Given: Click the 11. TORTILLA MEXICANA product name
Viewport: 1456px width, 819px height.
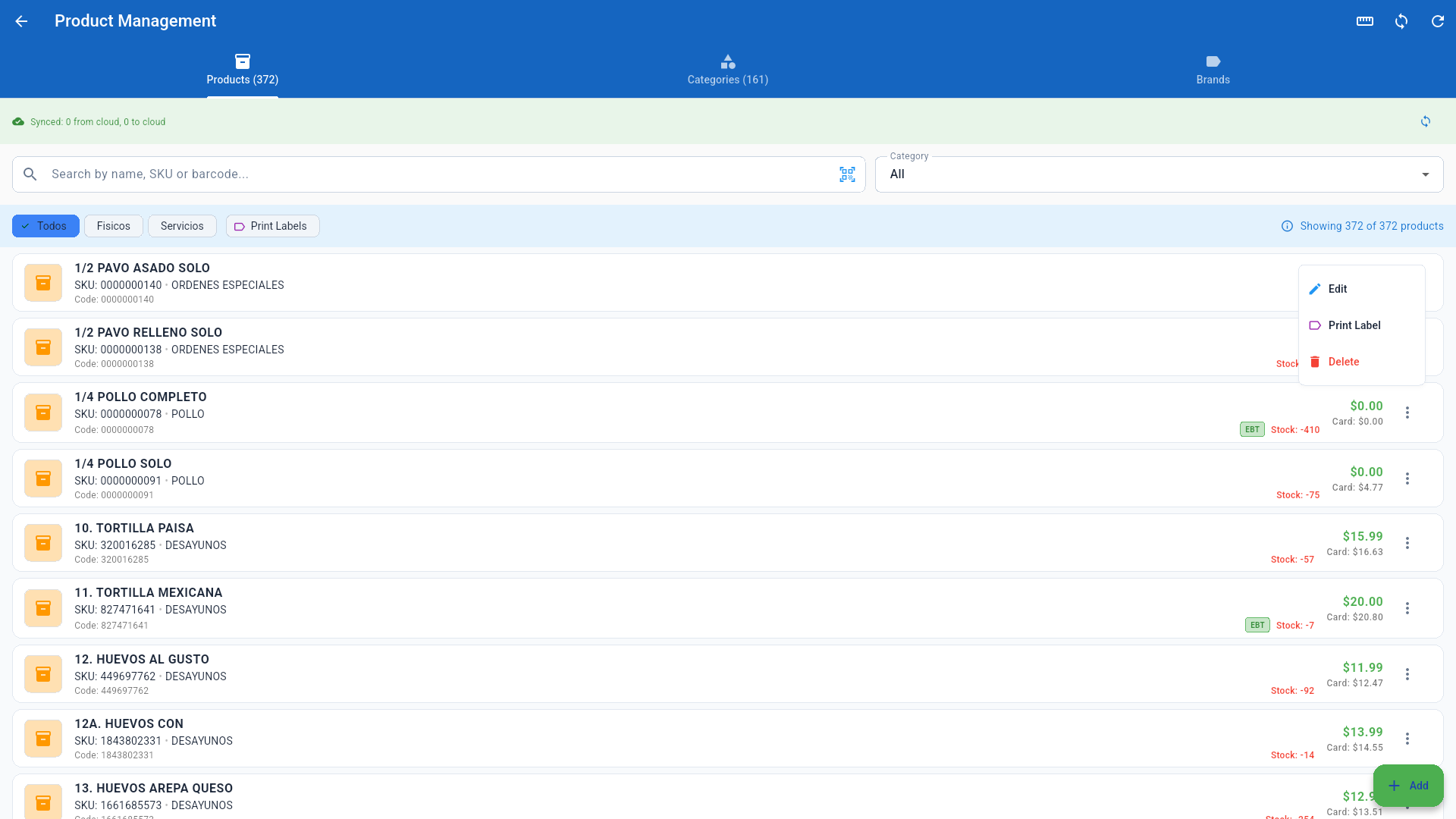Looking at the screenshot, I should coord(149,592).
